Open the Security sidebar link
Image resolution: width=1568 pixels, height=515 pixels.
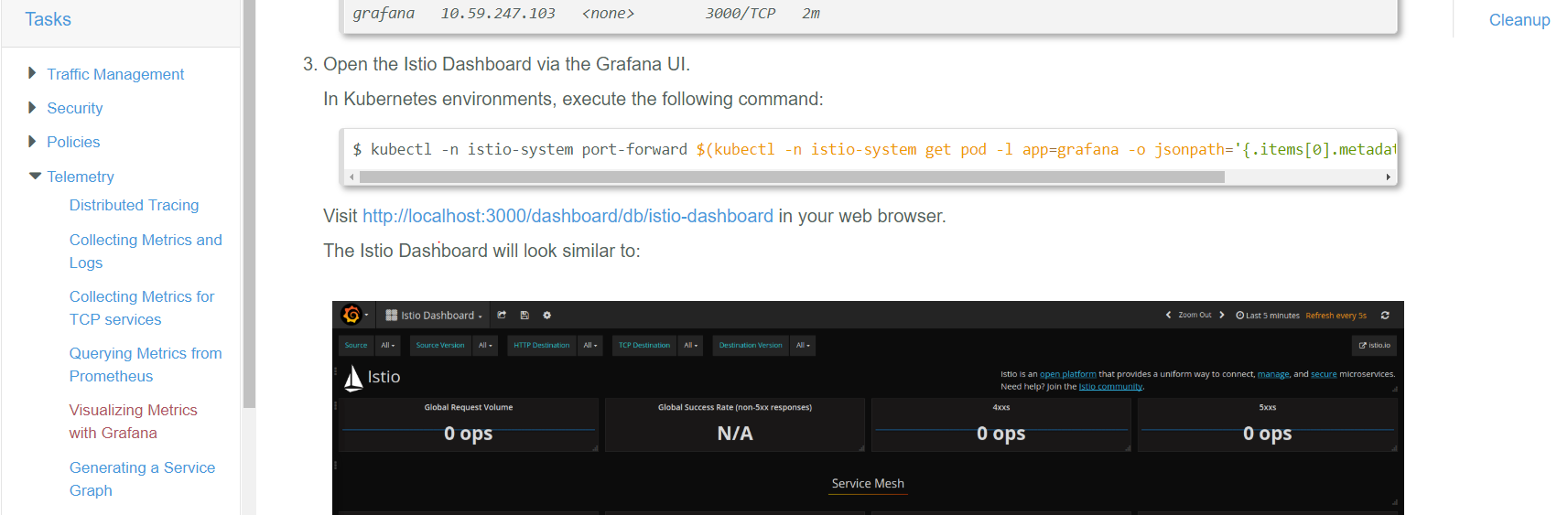(75, 108)
